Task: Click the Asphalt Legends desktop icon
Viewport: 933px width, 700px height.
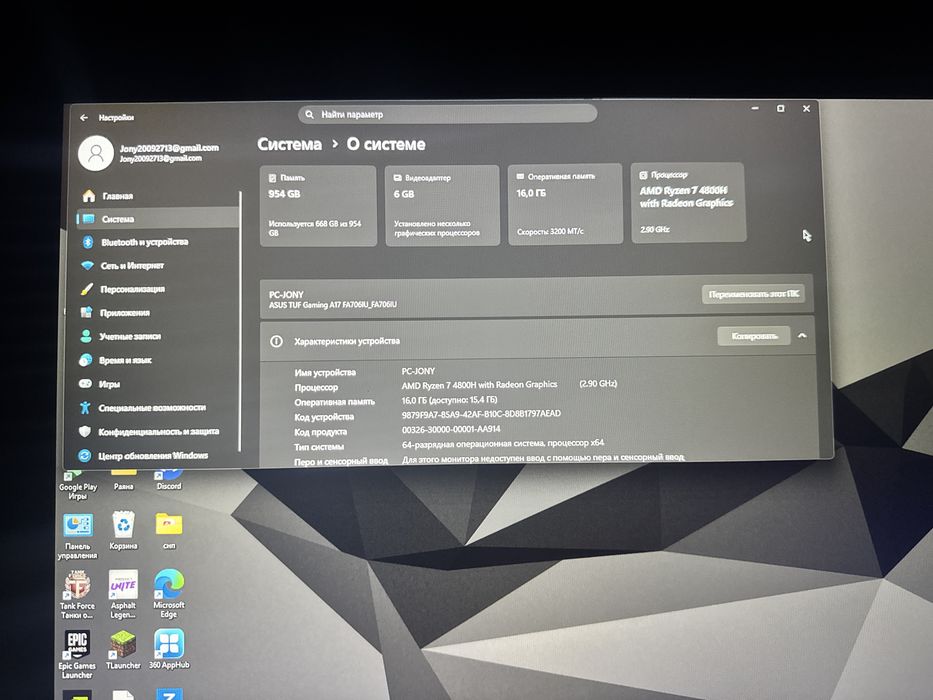Action: [123, 594]
